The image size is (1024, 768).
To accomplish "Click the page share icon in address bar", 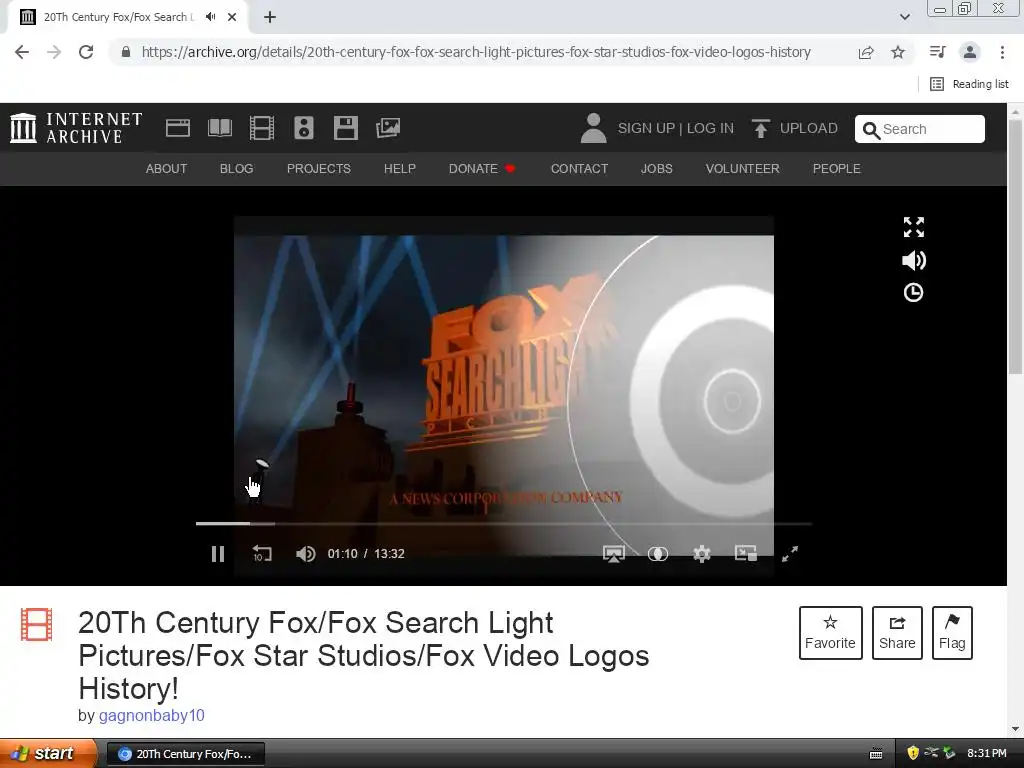I will 866,52.
